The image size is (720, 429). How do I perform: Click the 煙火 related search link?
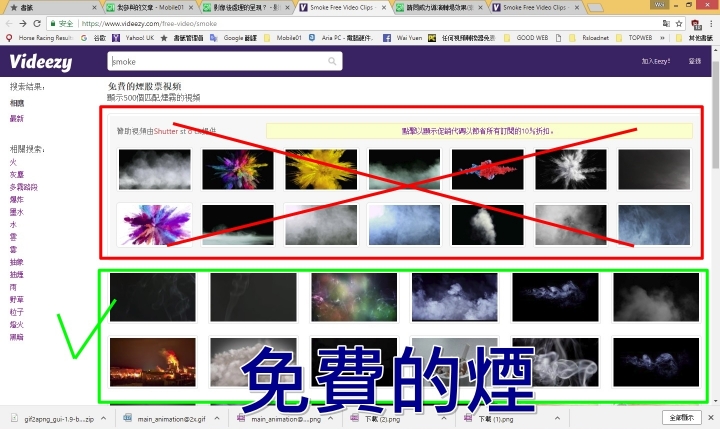[x=17, y=324]
